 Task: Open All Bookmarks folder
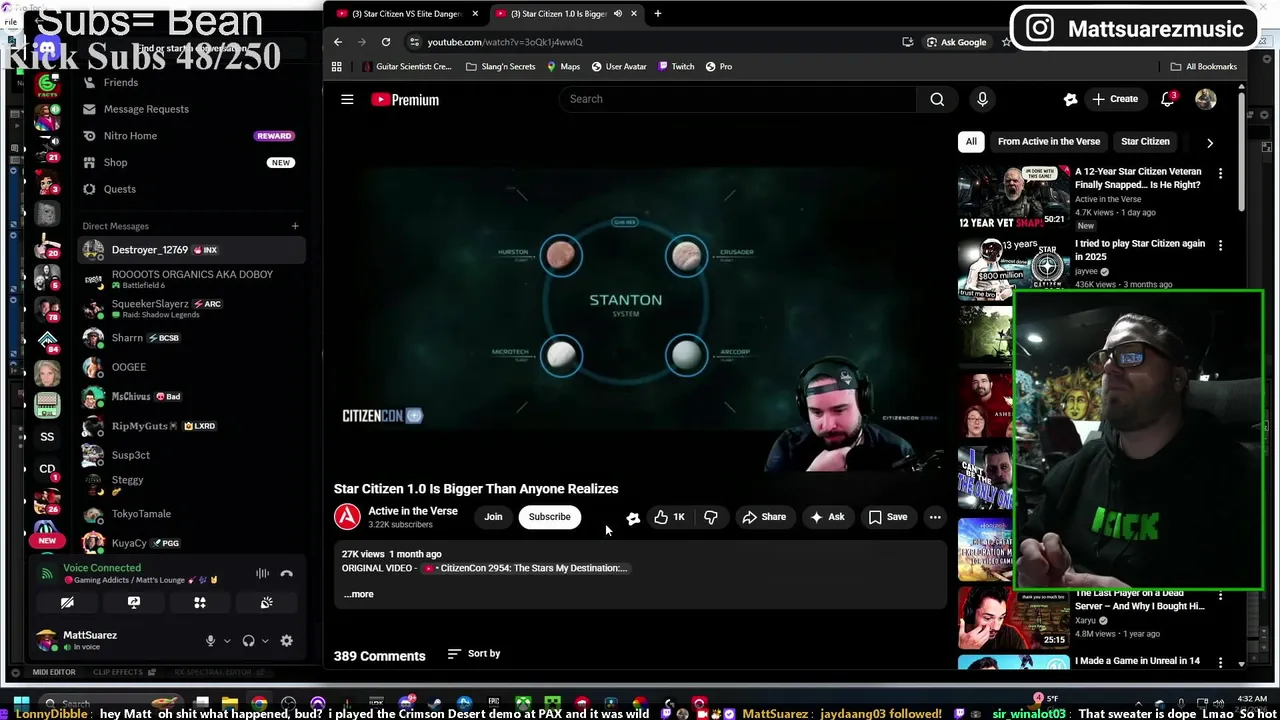click(x=1204, y=67)
